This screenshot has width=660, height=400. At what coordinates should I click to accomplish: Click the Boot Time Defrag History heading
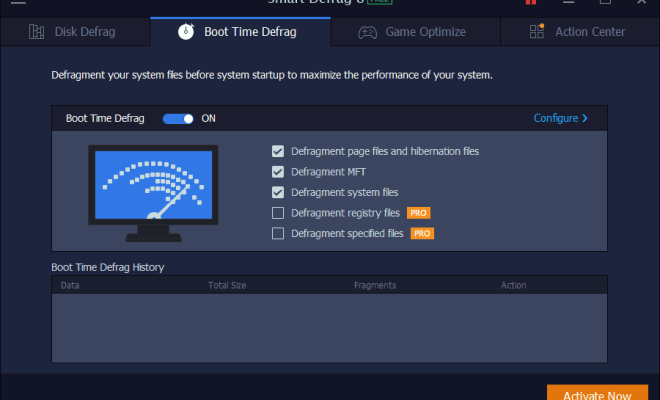[108, 267]
